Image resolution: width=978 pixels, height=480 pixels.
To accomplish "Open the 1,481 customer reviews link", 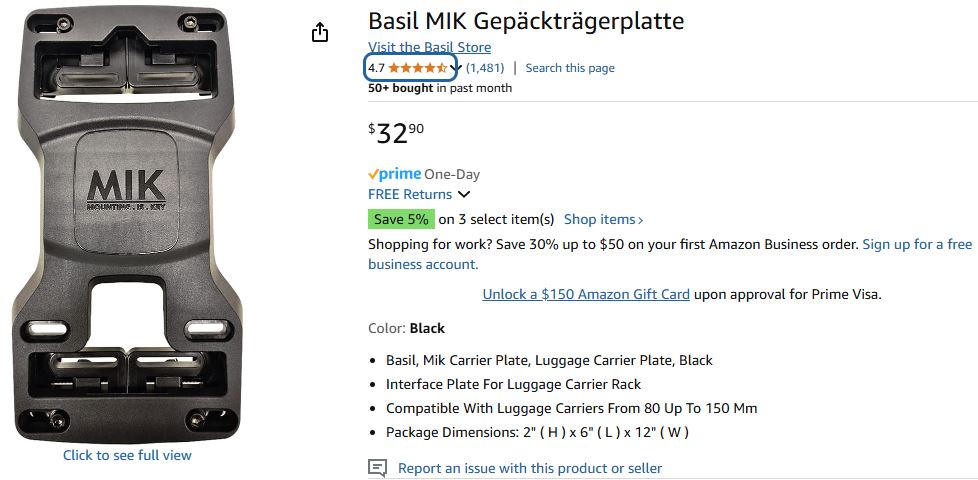I will (485, 68).
